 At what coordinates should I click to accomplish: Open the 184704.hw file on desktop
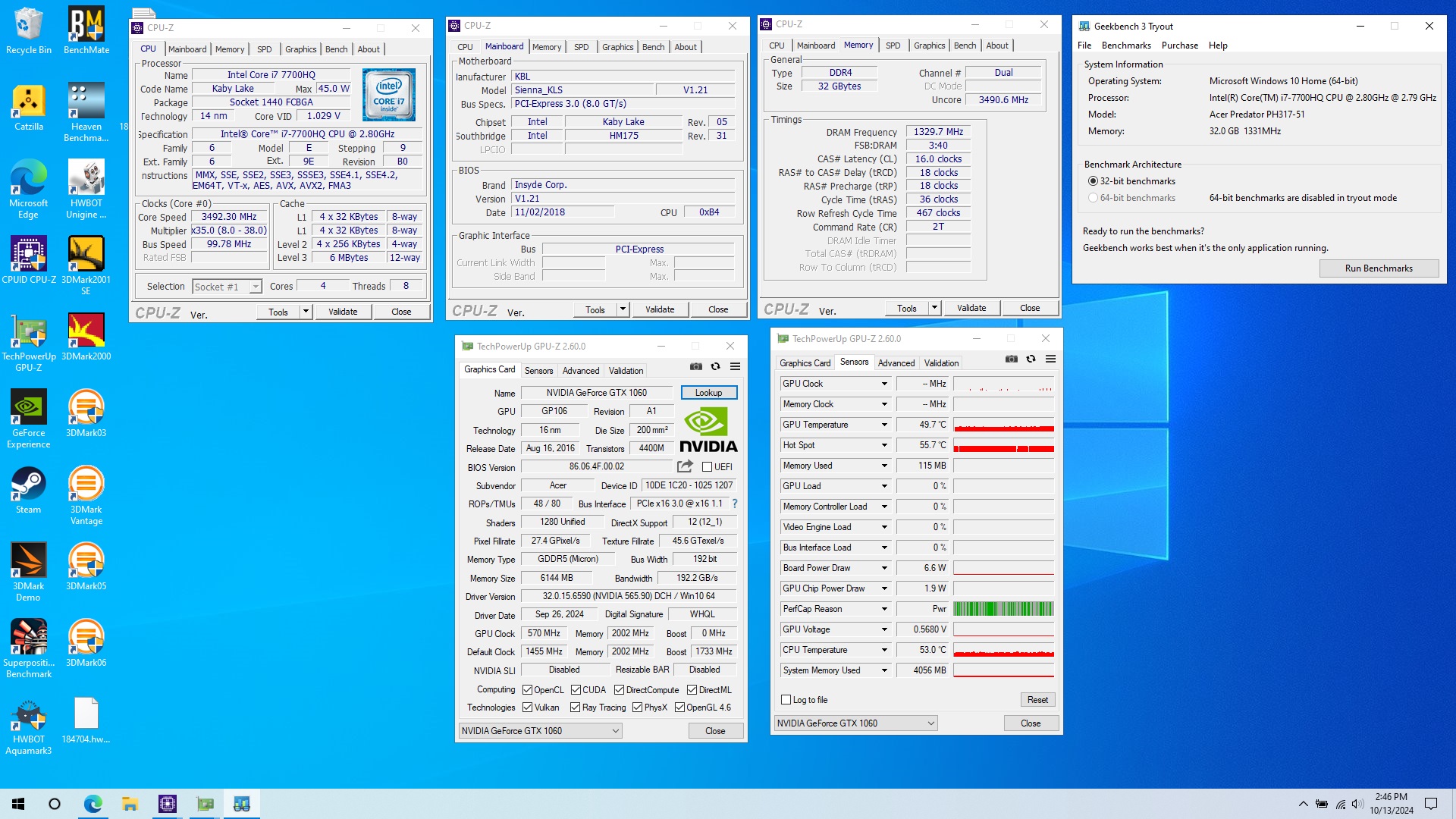(86, 720)
